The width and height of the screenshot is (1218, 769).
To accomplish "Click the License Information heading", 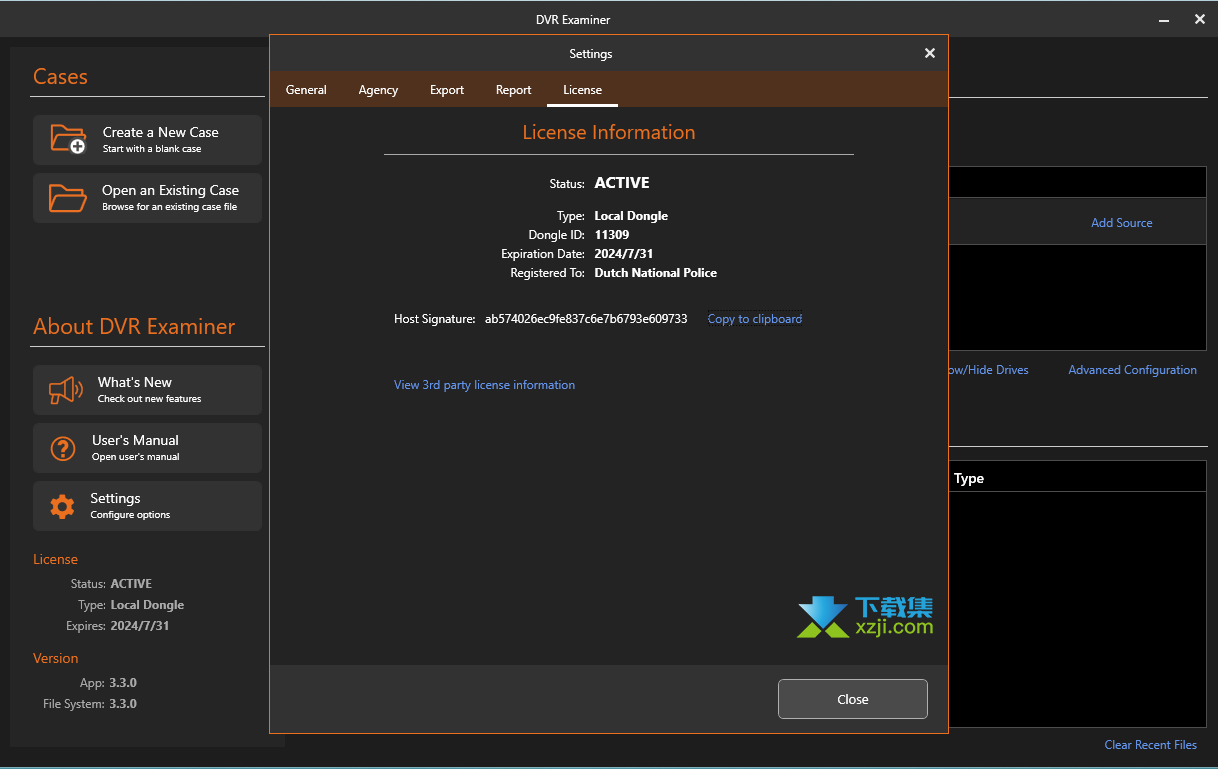I will [609, 132].
